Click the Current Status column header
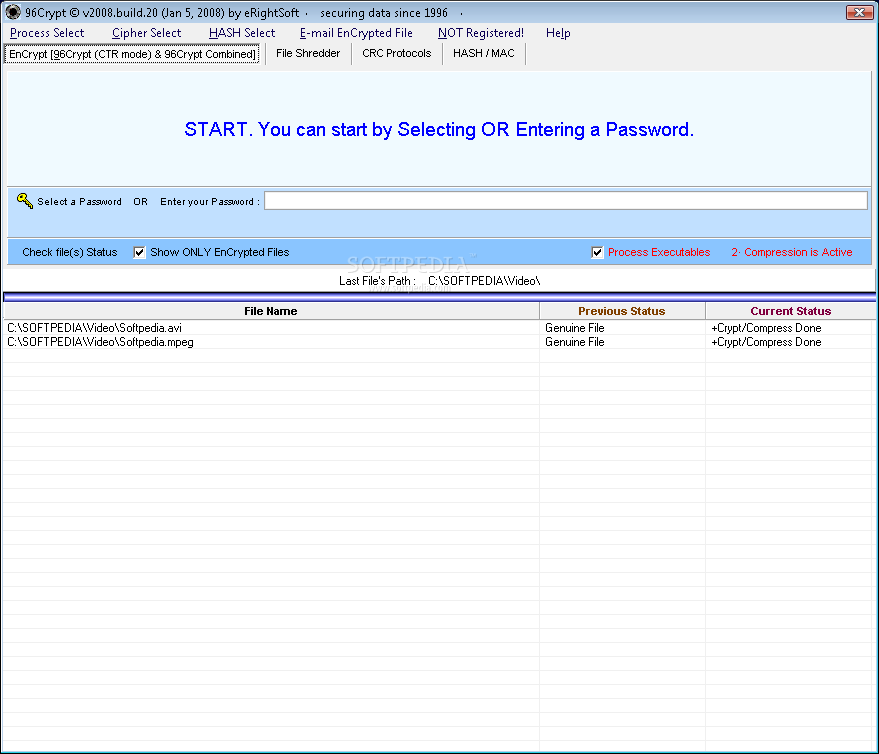 point(790,311)
